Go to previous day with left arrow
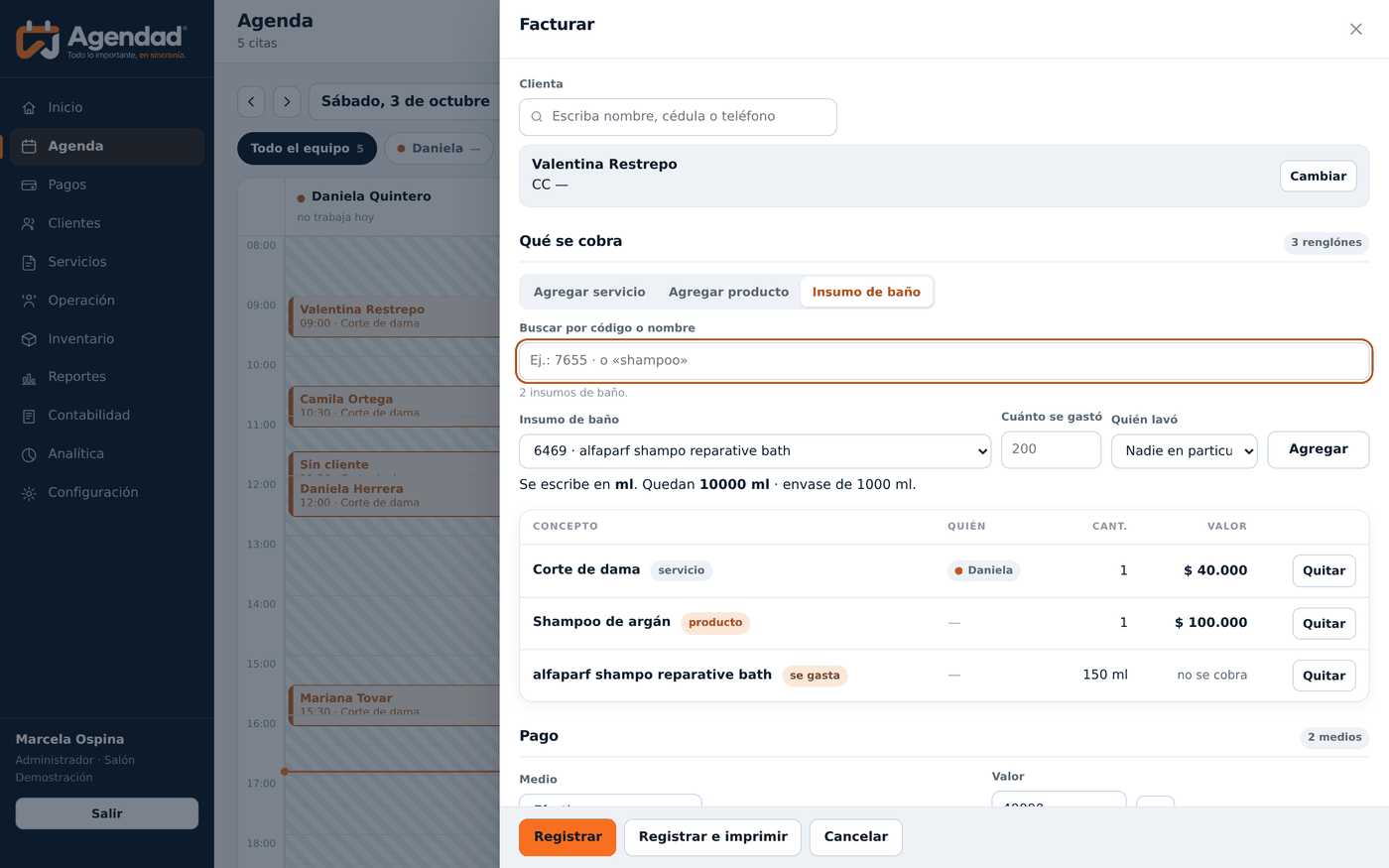The image size is (1389, 868). tap(251, 101)
